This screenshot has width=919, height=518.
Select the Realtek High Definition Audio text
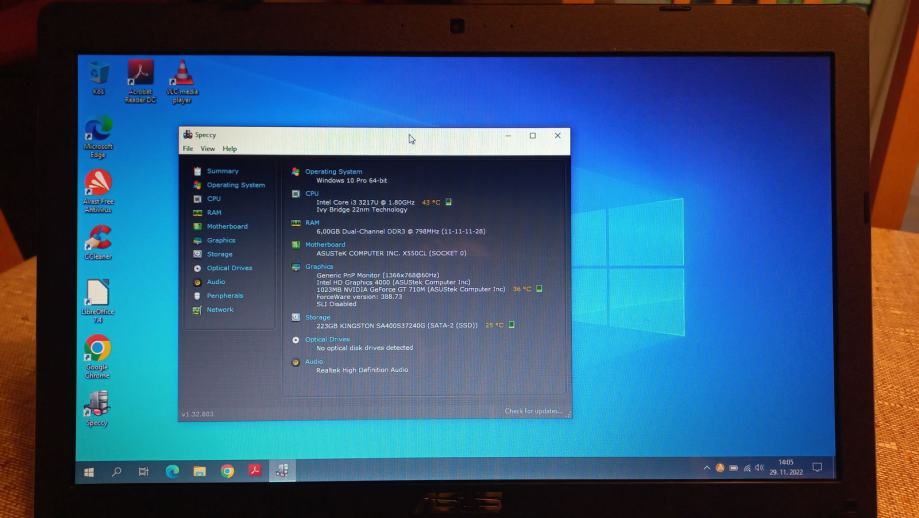[x=362, y=370]
